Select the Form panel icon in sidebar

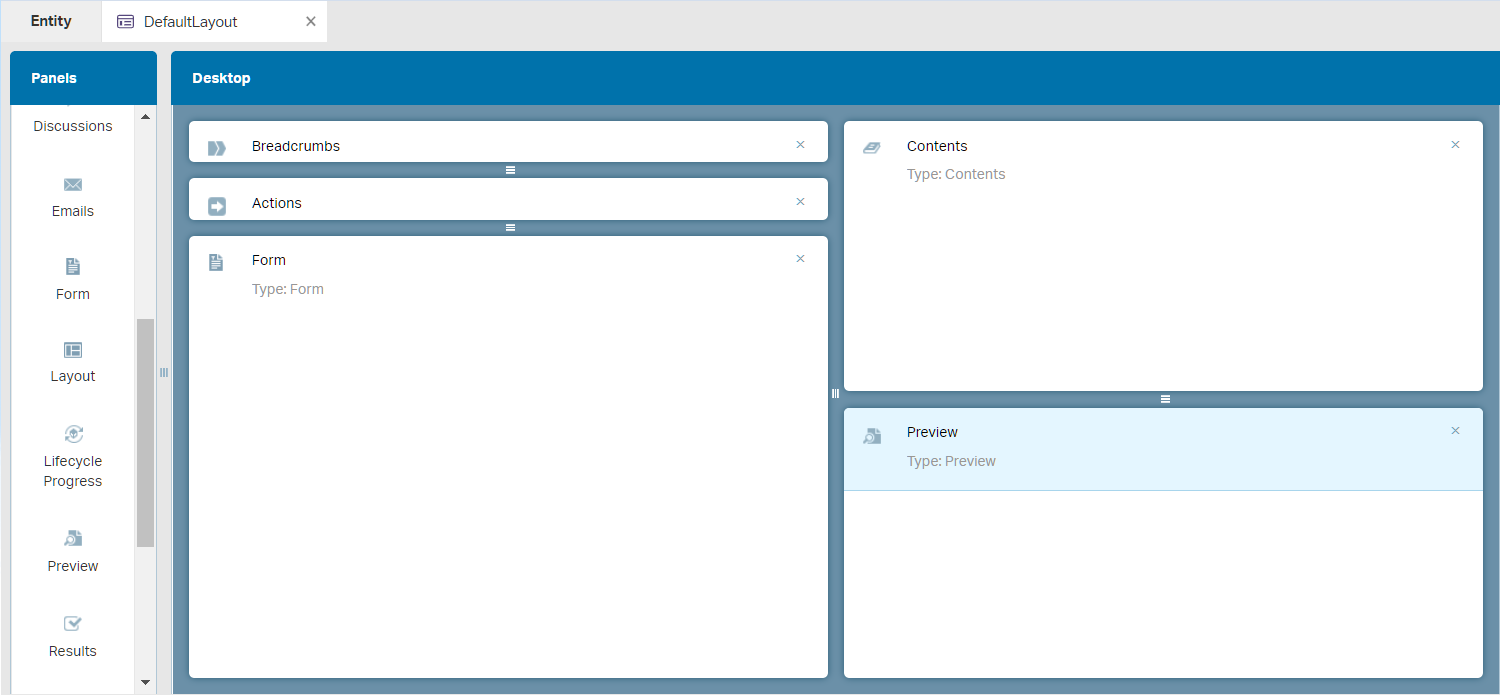[73, 267]
